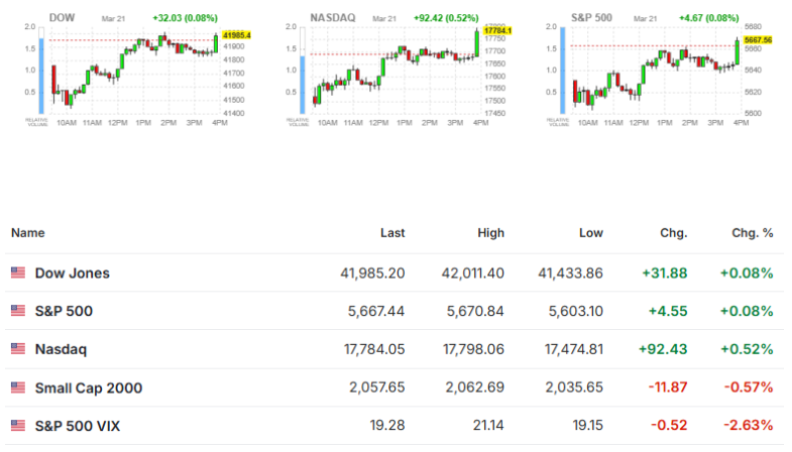Click S&P 500 high value 5,670.84
The width and height of the screenshot is (792, 452).
point(475,311)
